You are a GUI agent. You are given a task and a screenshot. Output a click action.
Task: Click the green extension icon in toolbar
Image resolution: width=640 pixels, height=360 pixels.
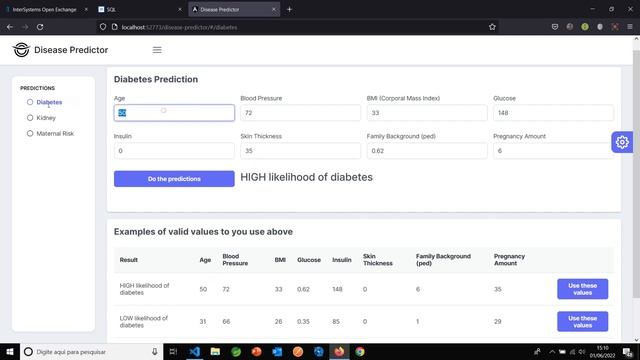[x=585, y=27]
